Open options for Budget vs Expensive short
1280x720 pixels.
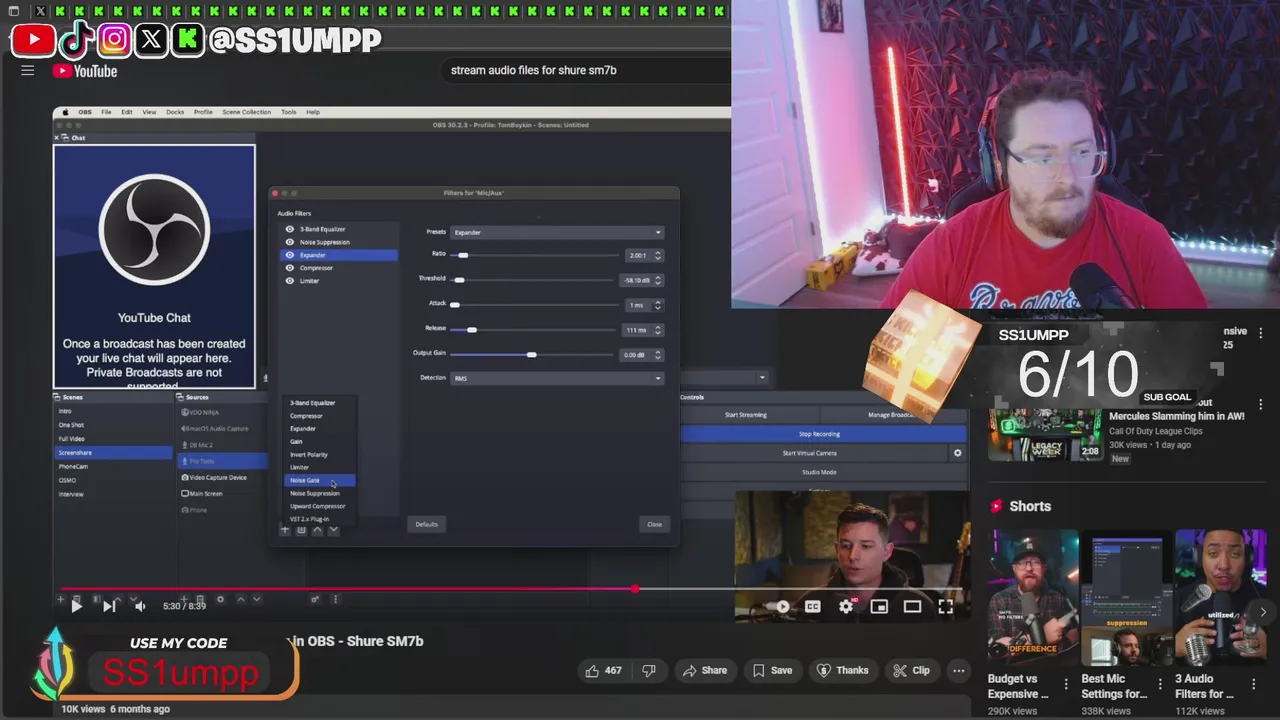point(1068,685)
